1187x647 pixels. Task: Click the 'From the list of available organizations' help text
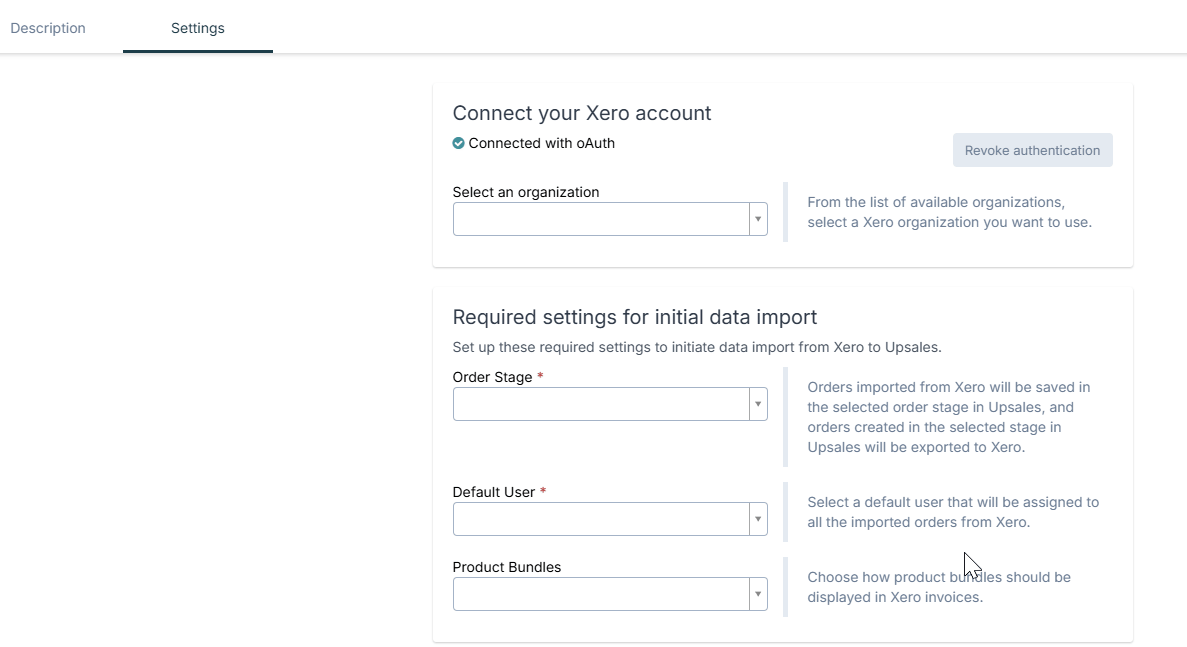tap(949, 212)
